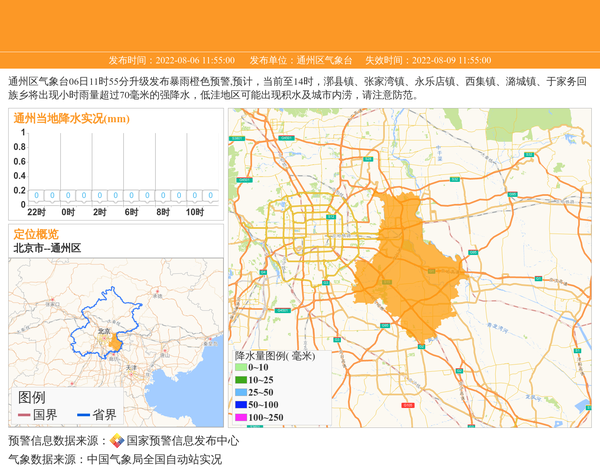Select the 发布单位 通州区气象台 header text
600x471 pixels.
(x=298, y=60)
